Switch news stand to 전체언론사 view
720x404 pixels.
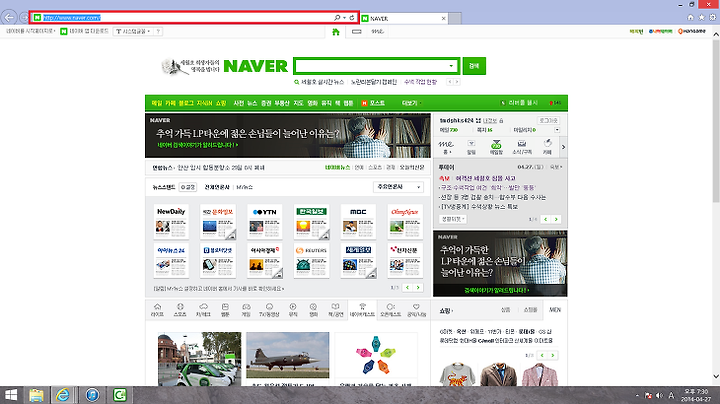click(x=217, y=187)
